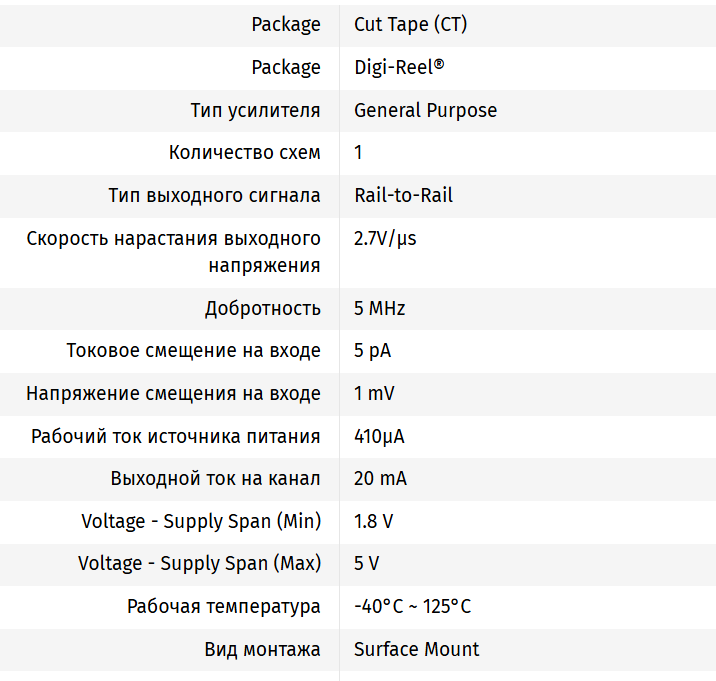Select the "Тип усилителя" row label

tap(255, 110)
